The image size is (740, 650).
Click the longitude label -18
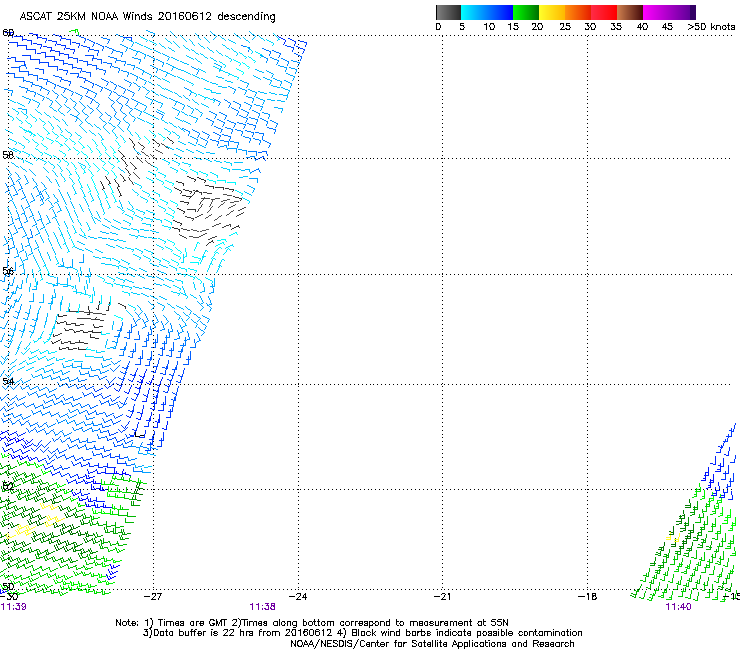pos(587,597)
